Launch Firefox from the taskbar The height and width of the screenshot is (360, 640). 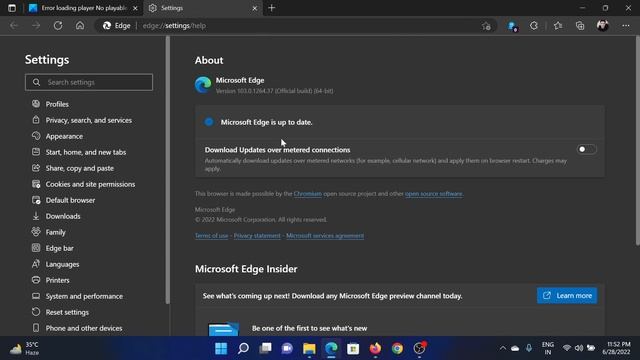tap(375, 349)
